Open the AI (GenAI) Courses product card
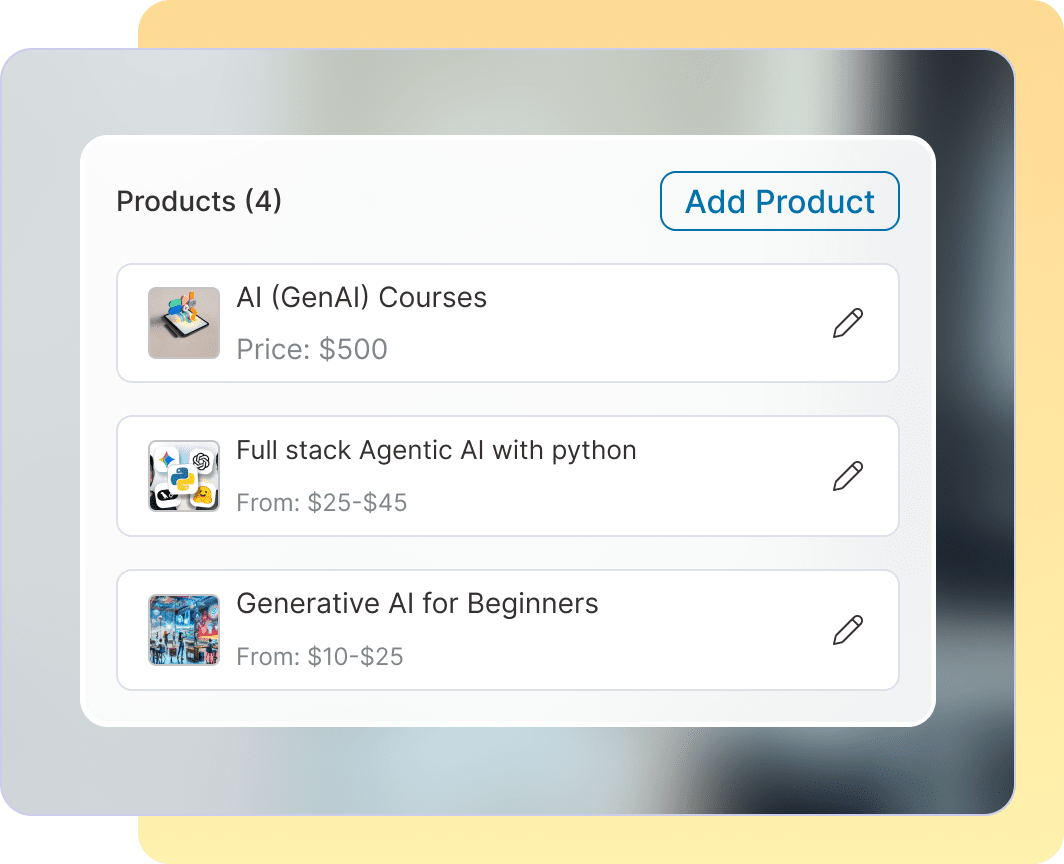 (508, 322)
